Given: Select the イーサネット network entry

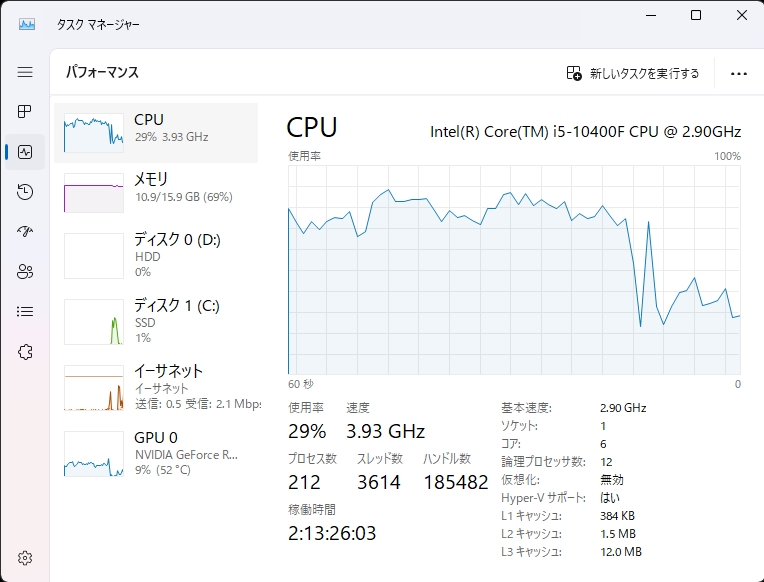Looking at the screenshot, I should [156, 387].
